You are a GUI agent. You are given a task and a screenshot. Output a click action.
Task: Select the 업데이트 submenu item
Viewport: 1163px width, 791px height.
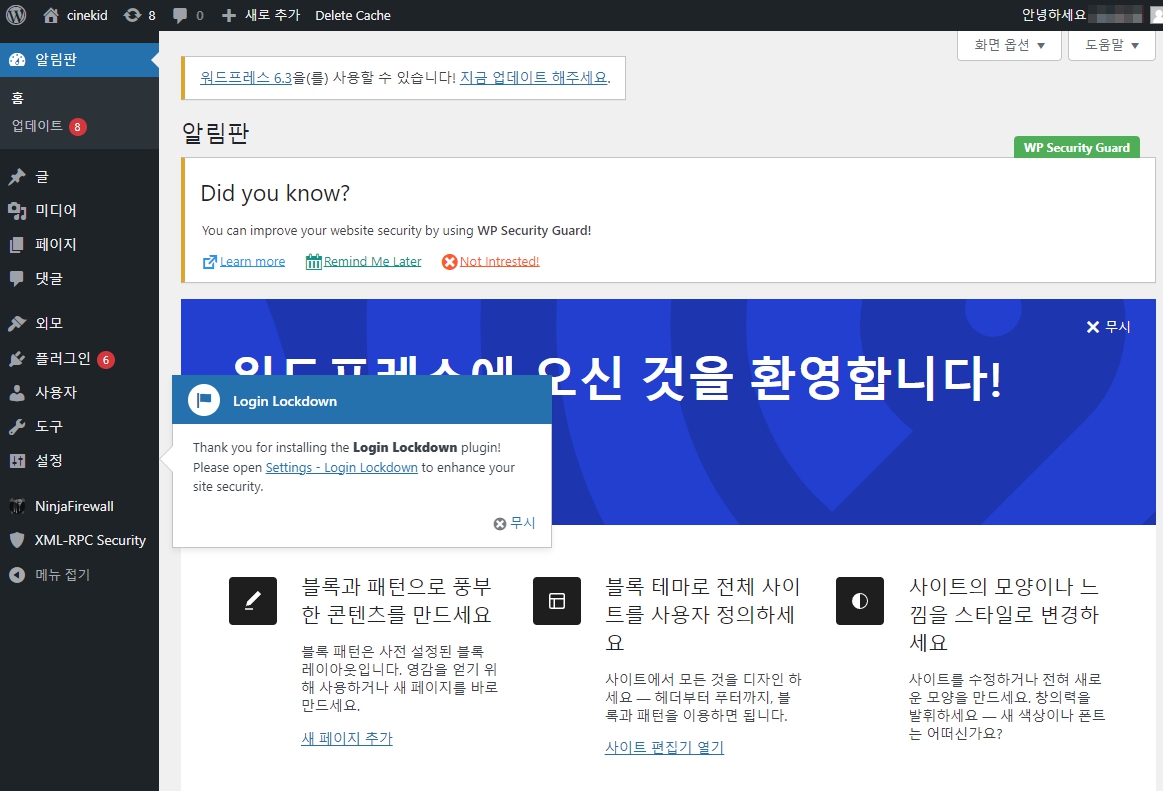(37, 126)
